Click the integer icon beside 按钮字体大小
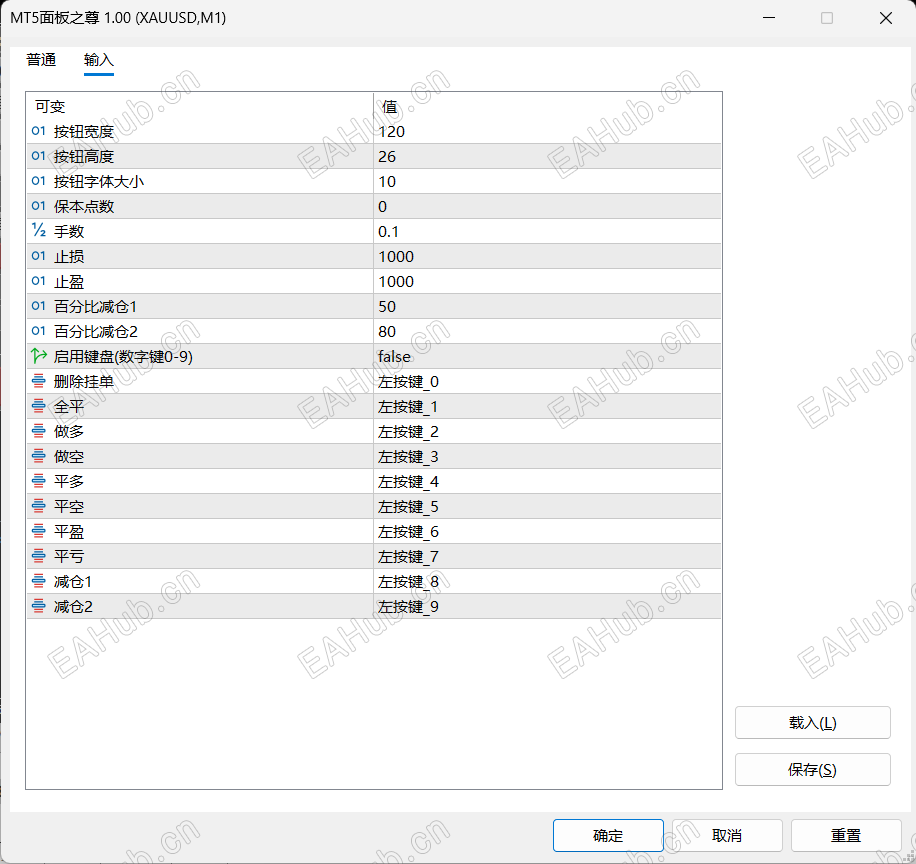 (39, 181)
